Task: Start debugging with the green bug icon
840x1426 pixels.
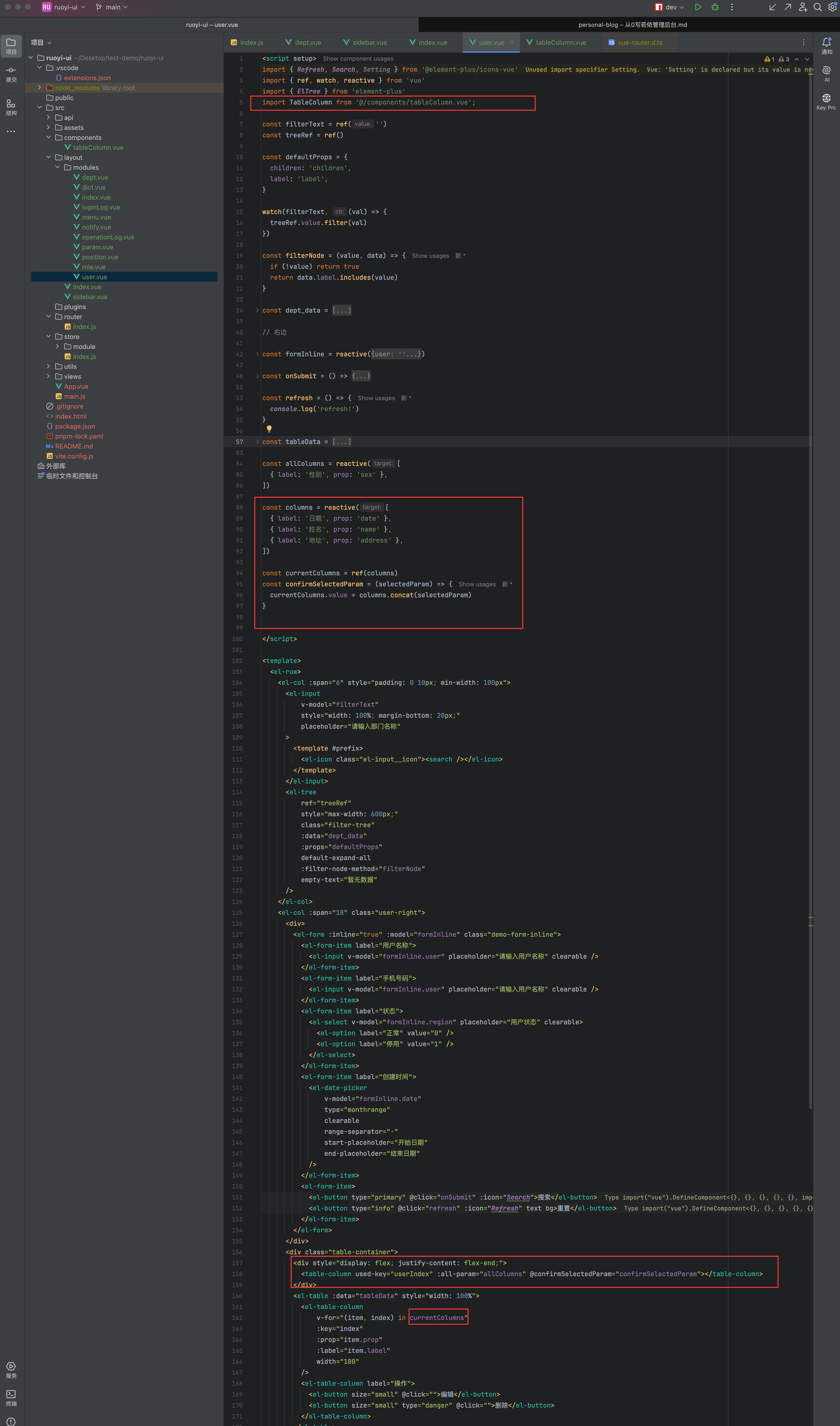Action: point(715,7)
